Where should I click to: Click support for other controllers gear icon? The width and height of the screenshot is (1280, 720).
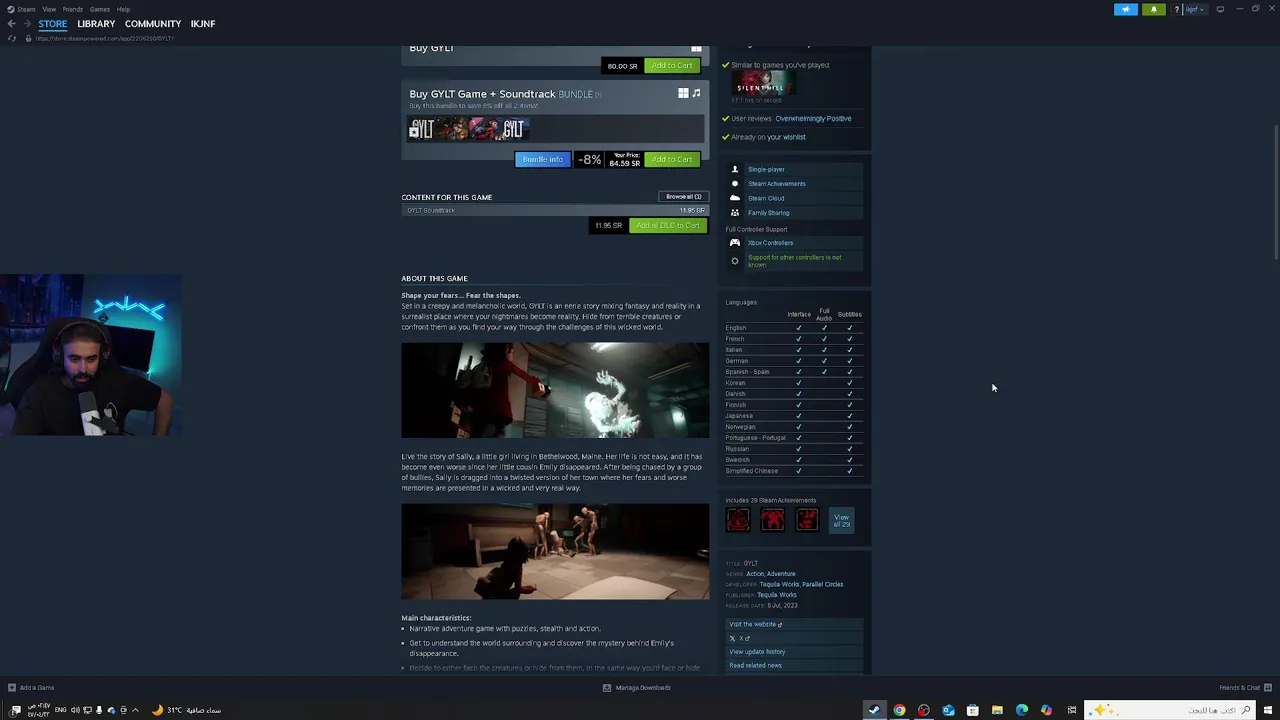[735, 261]
